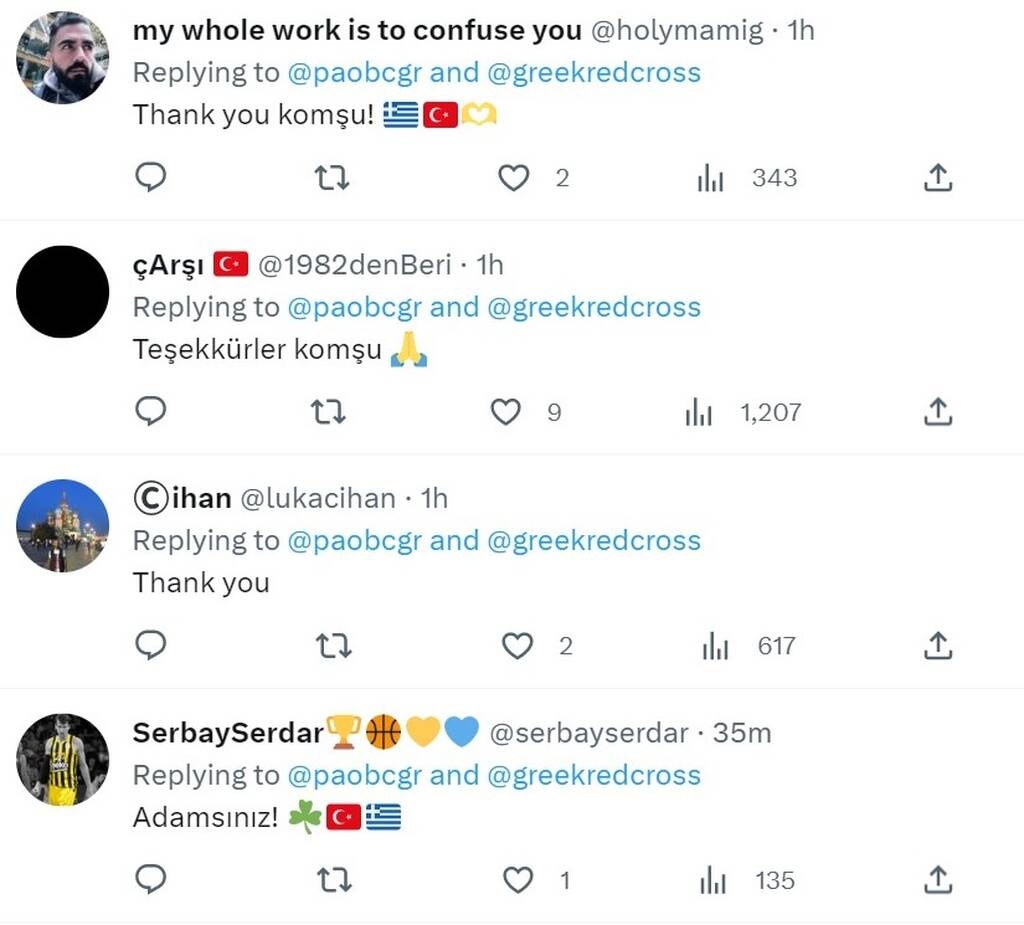The height and width of the screenshot is (925, 1024).
Task: Retweet the 'Teşekkürler komşu' tweet
Action: pyautogui.click(x=328, y=412)
